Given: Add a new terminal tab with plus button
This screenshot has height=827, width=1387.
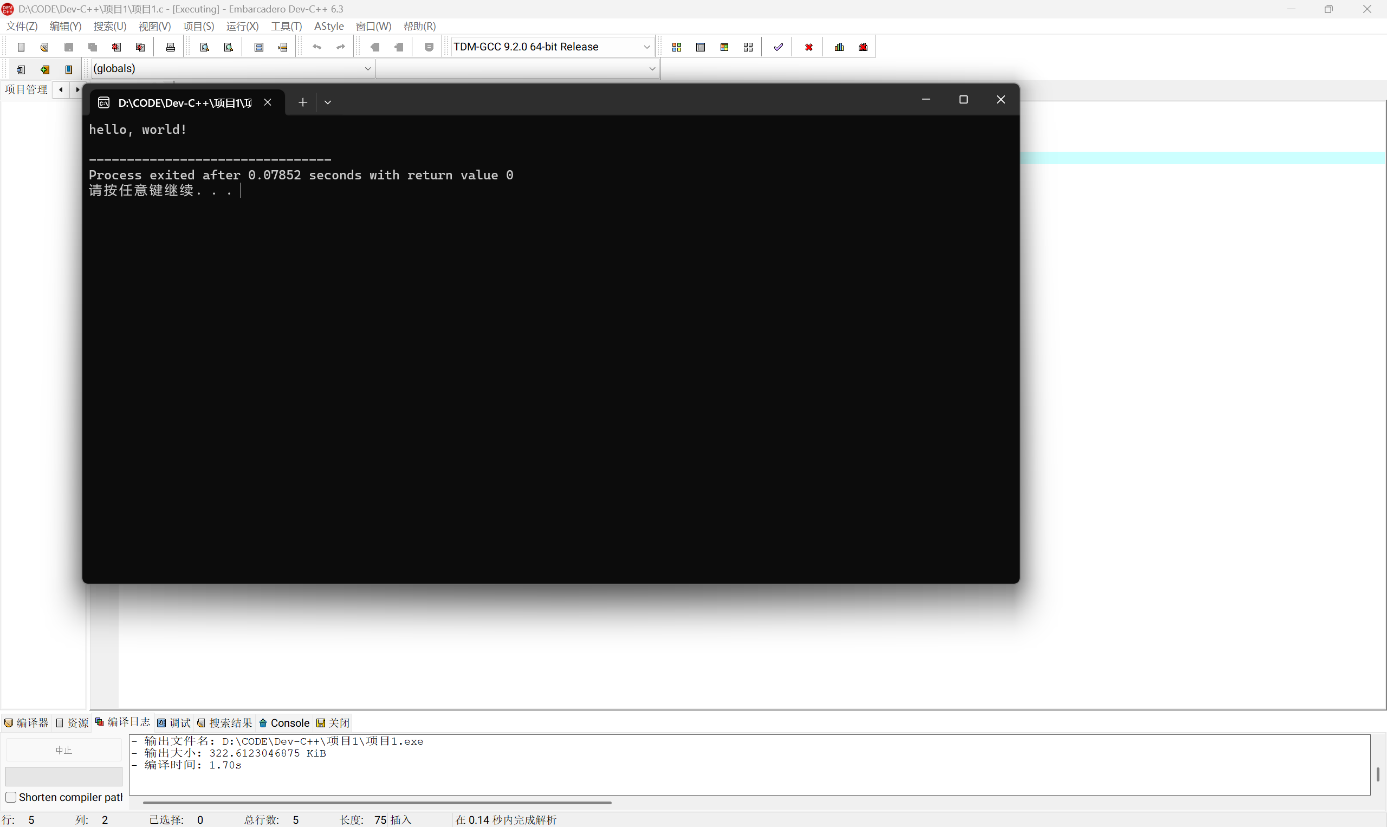Looking at the screenshot, I should pyautogui.click(x=303, y=102).
